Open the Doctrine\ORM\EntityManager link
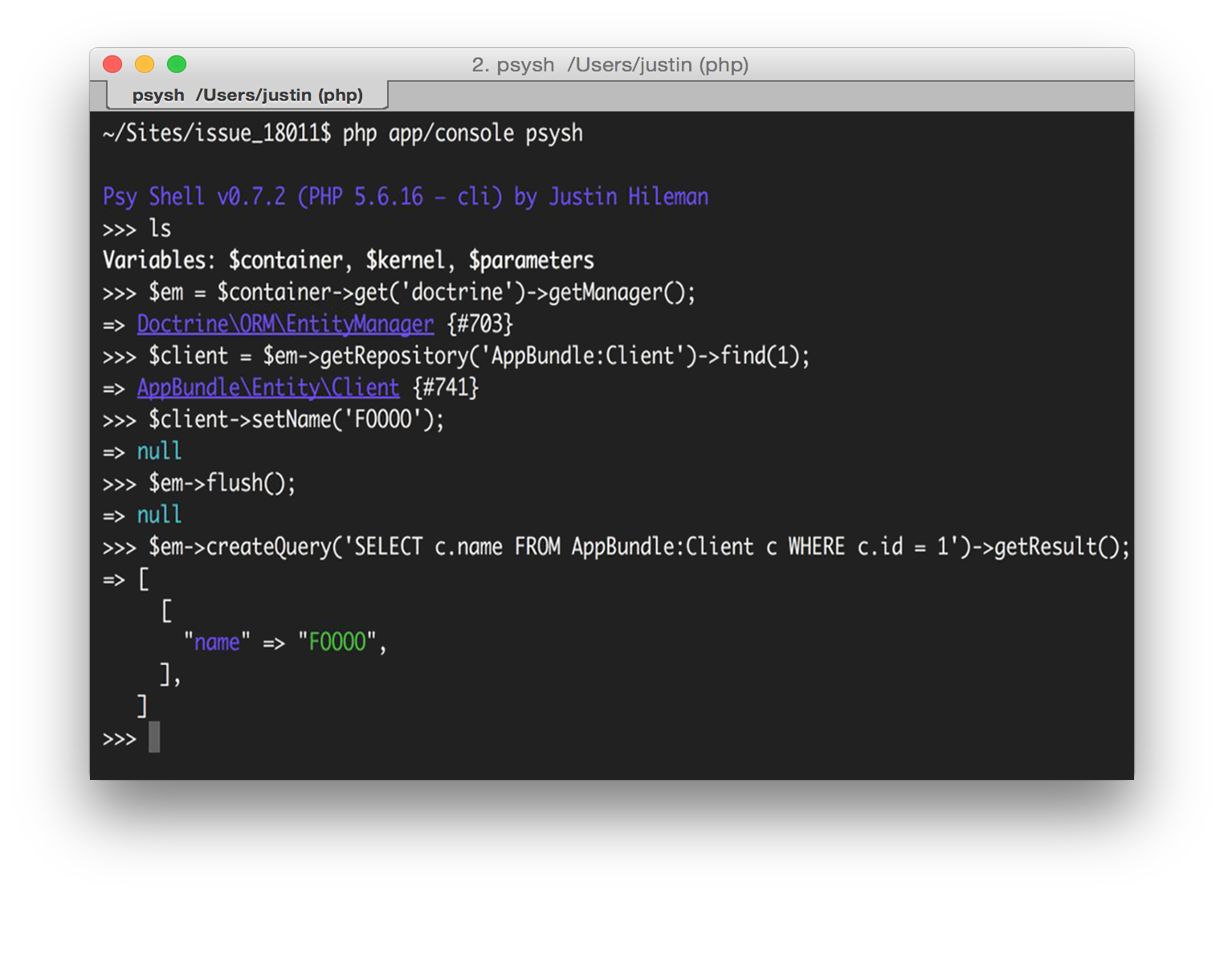Viewport: 1224px width, 980px height. click(x=285, y=325)
